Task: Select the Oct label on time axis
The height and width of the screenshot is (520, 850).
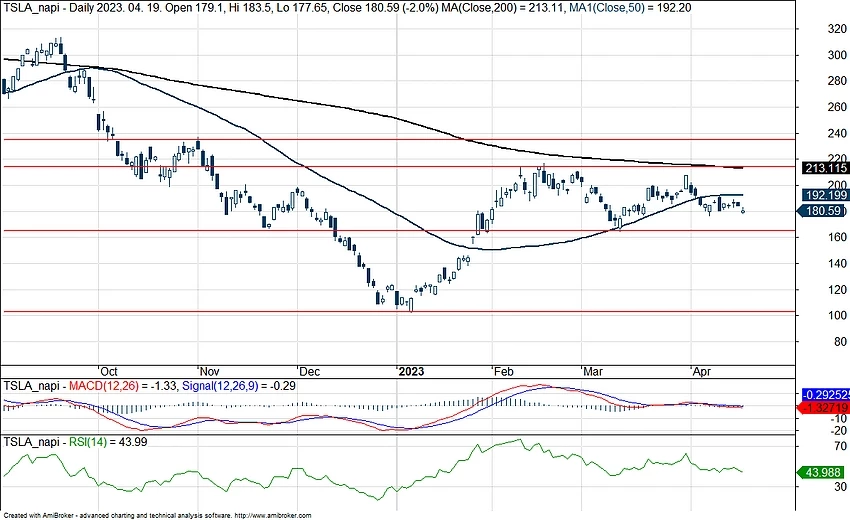Action: tap(108, 371)
